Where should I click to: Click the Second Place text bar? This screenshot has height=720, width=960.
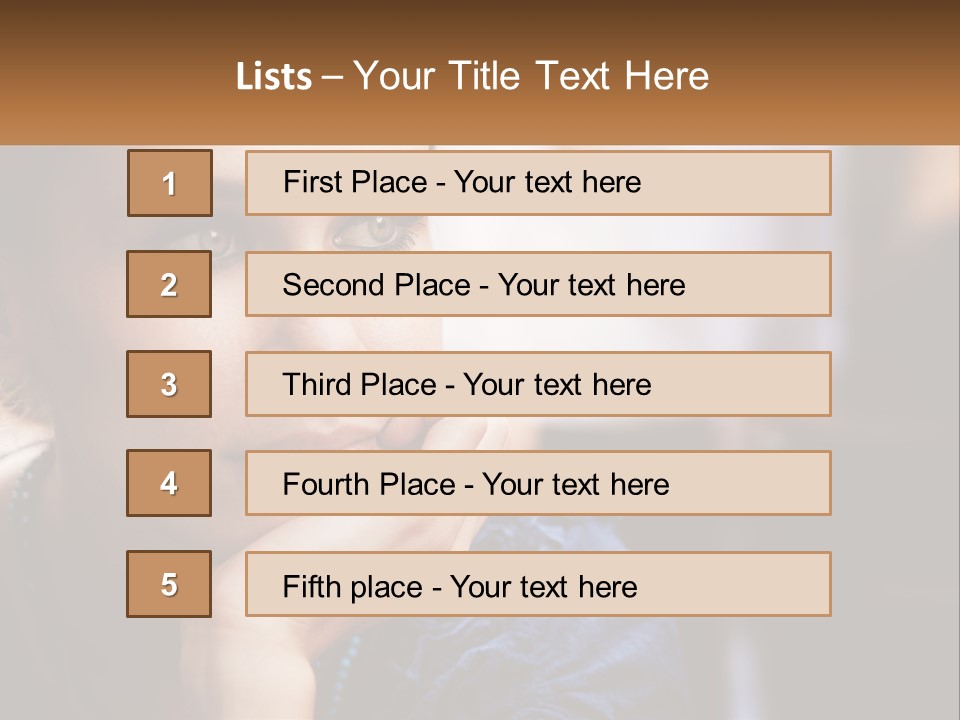tap(538, 284)
